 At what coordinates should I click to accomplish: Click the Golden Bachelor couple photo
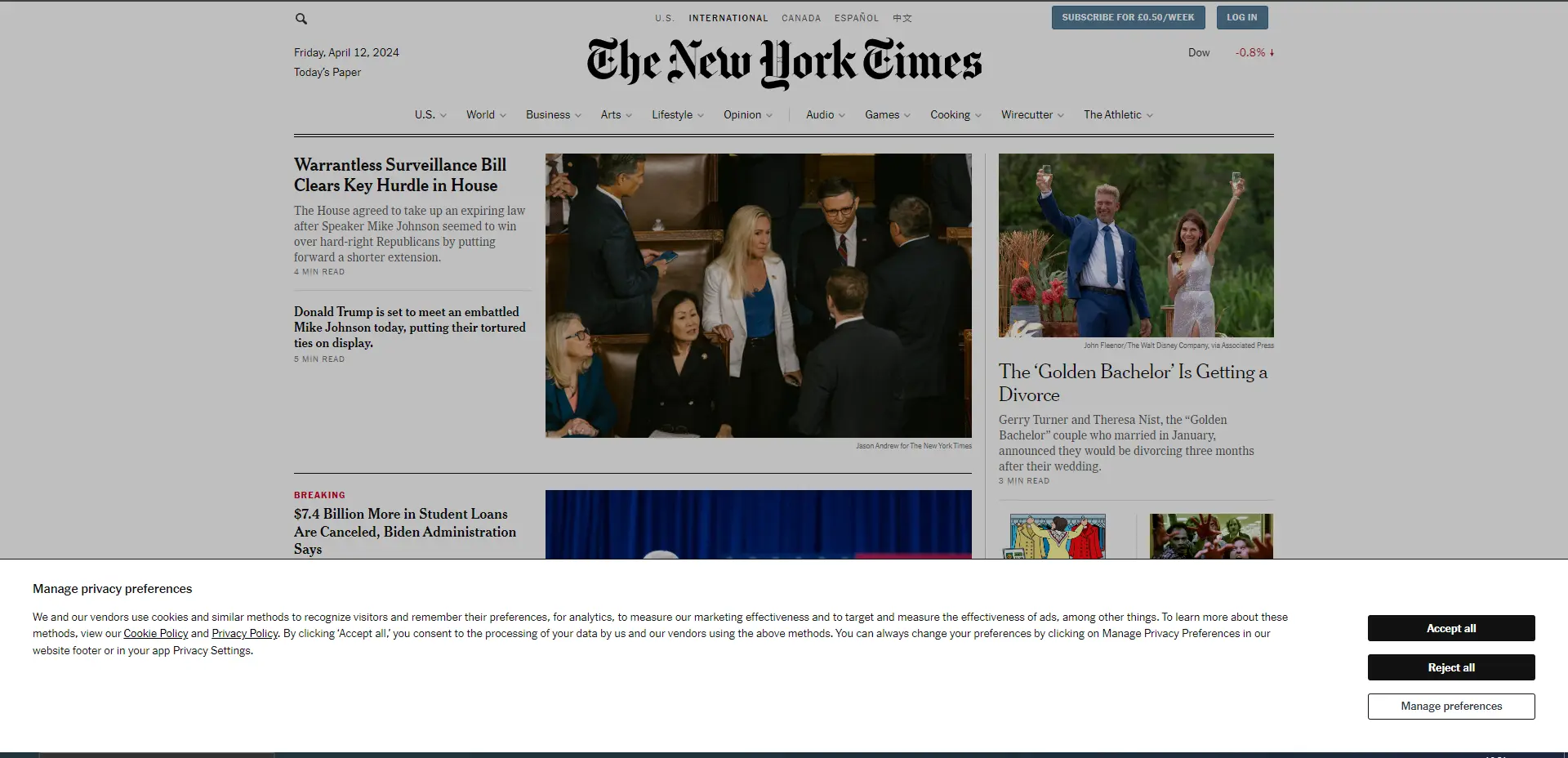(x=1136, y=245)
